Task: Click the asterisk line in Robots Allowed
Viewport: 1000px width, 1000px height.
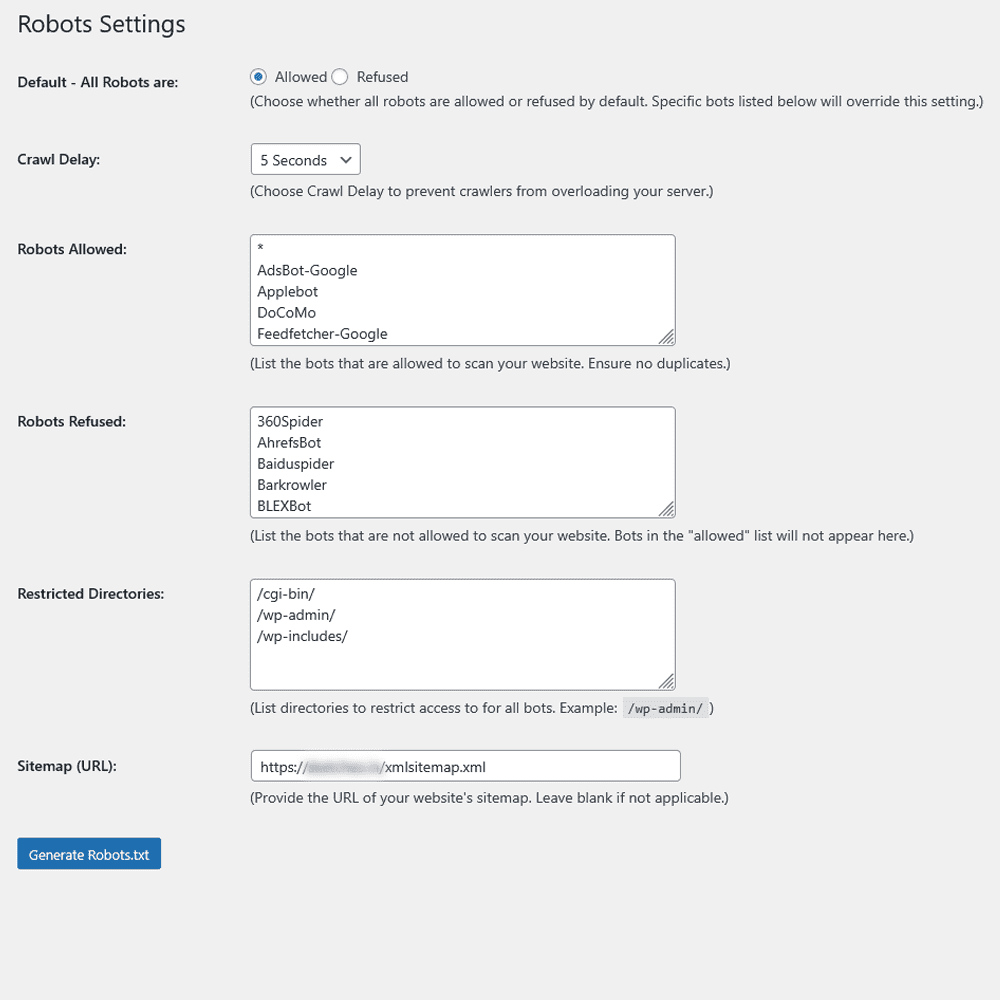Action: click(260, 249)
